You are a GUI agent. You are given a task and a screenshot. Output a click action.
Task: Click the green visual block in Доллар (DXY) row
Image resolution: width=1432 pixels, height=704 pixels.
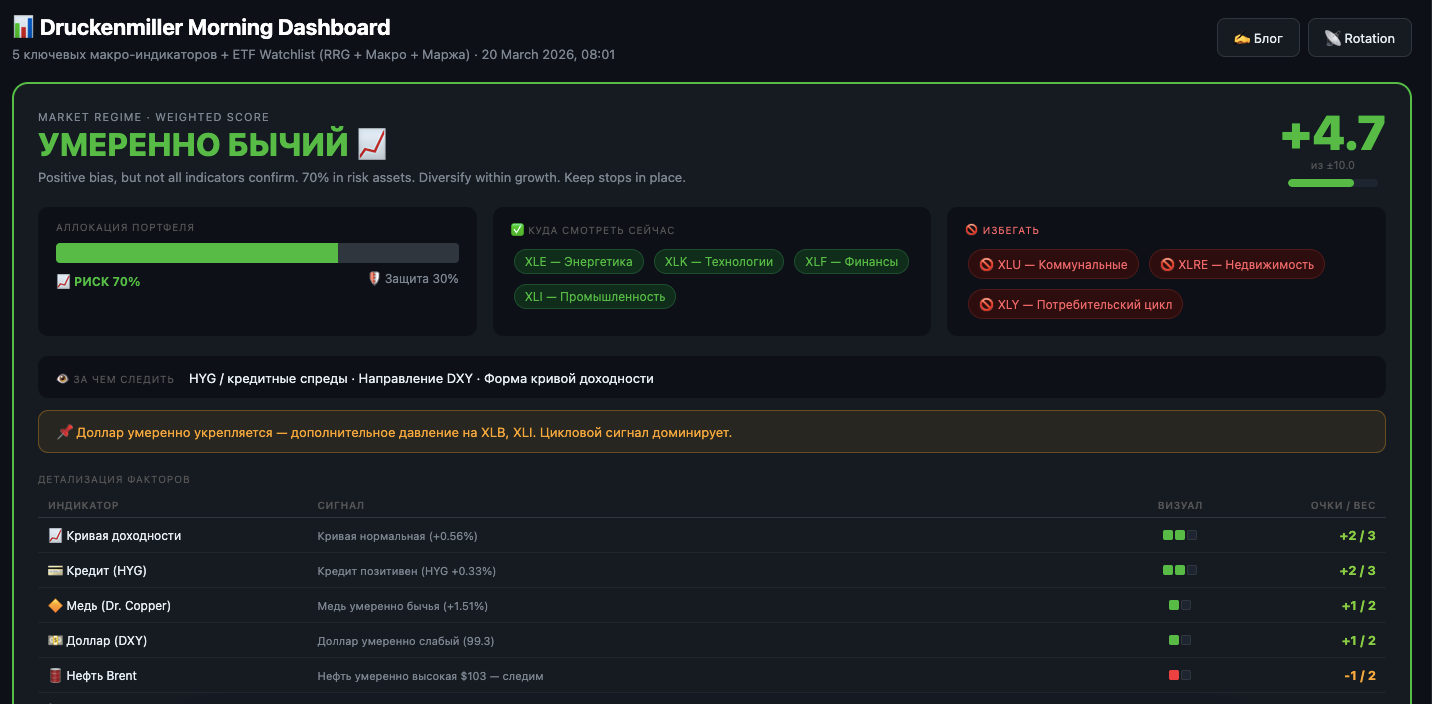[1174, 641]
